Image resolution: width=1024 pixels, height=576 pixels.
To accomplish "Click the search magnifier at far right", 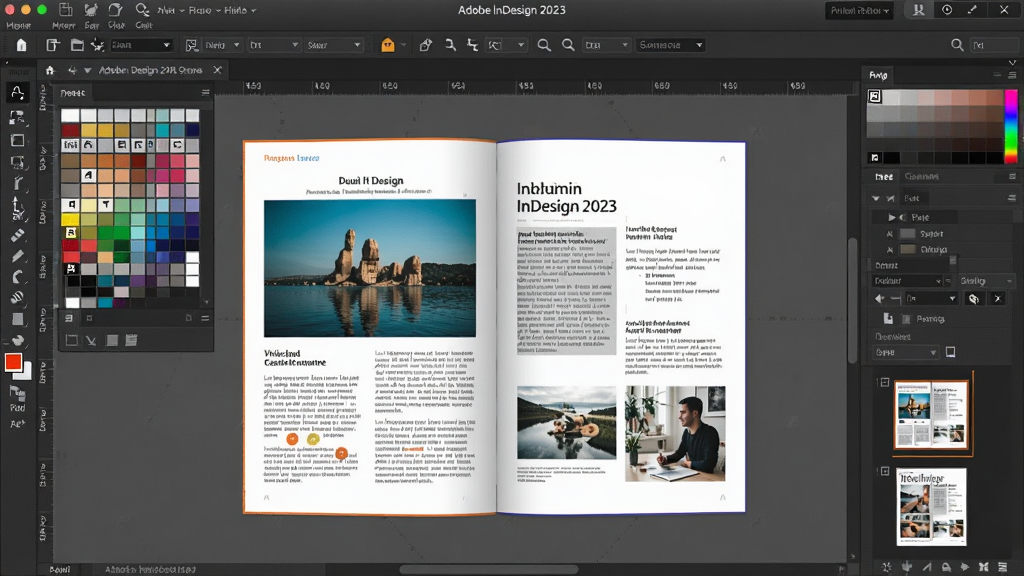I will pos(957,45).
